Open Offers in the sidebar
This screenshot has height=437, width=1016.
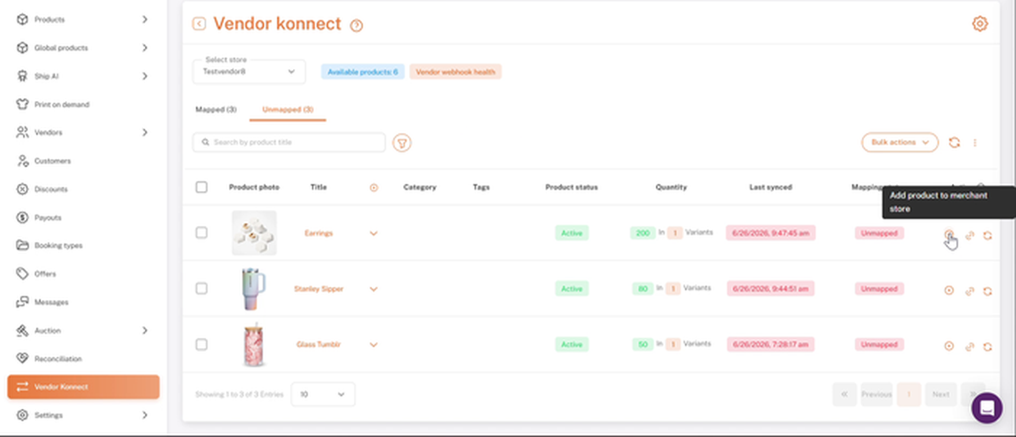click(45, 274)
